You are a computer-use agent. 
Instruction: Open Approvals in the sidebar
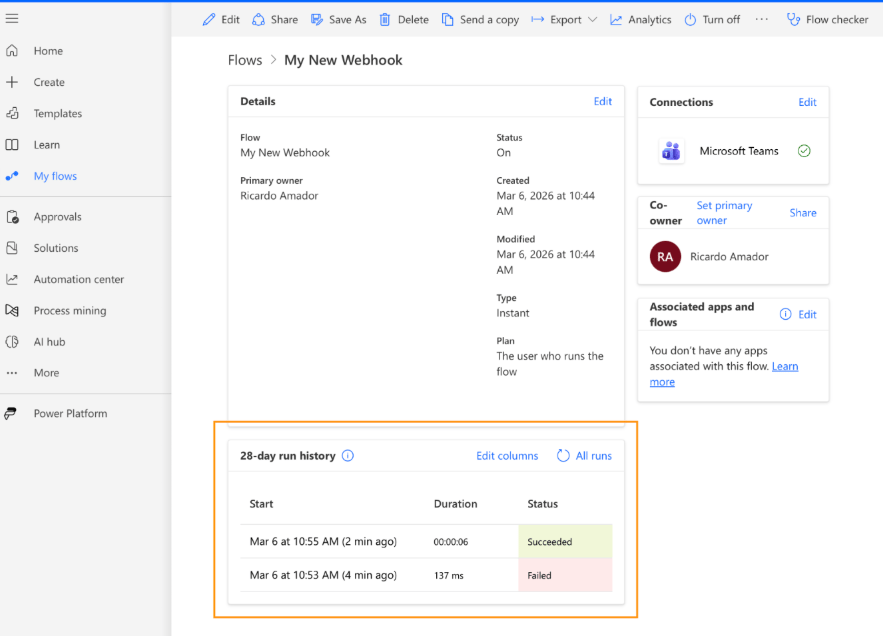point(57,217)
